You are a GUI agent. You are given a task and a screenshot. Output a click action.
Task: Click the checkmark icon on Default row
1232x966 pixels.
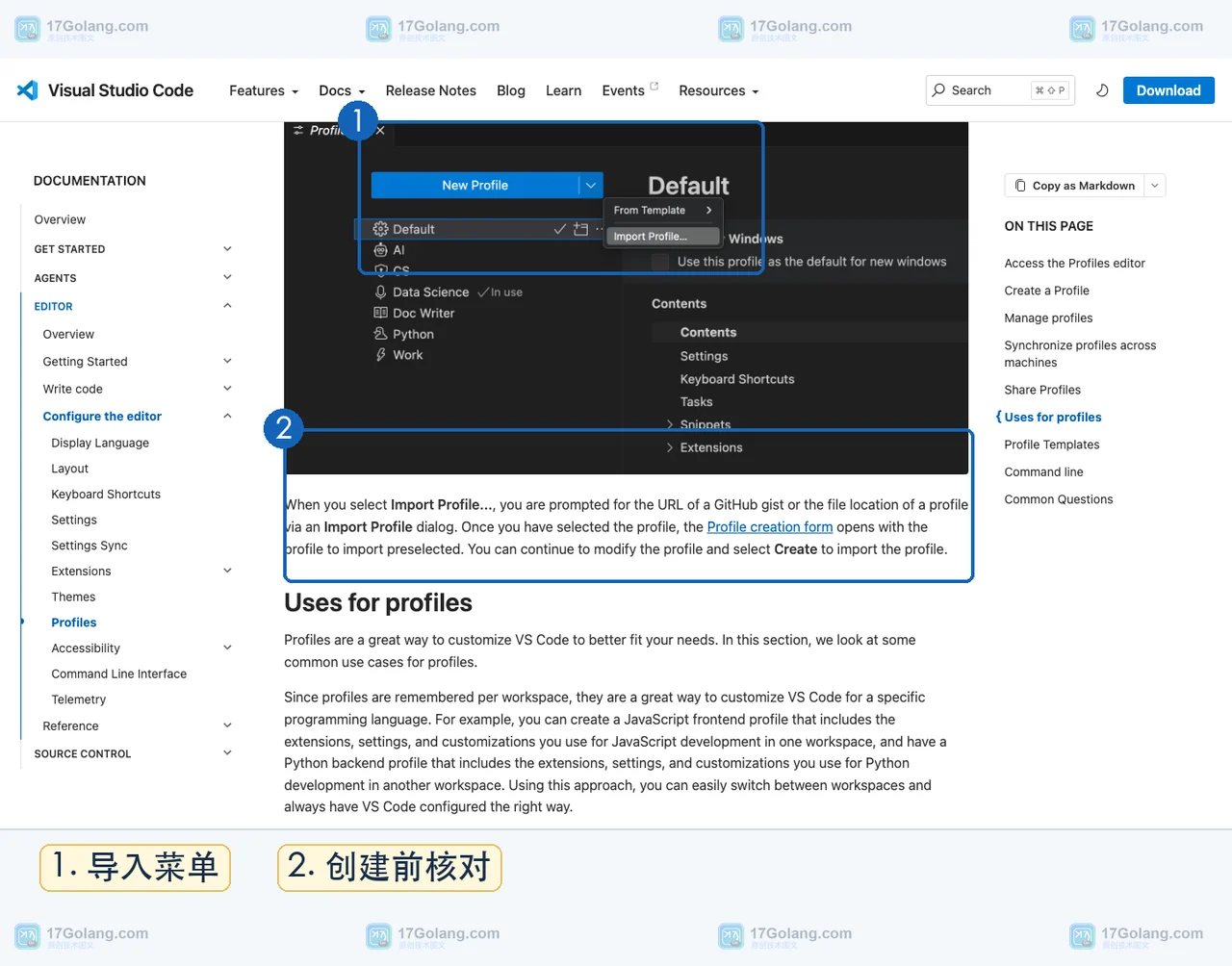click(559, 229)
